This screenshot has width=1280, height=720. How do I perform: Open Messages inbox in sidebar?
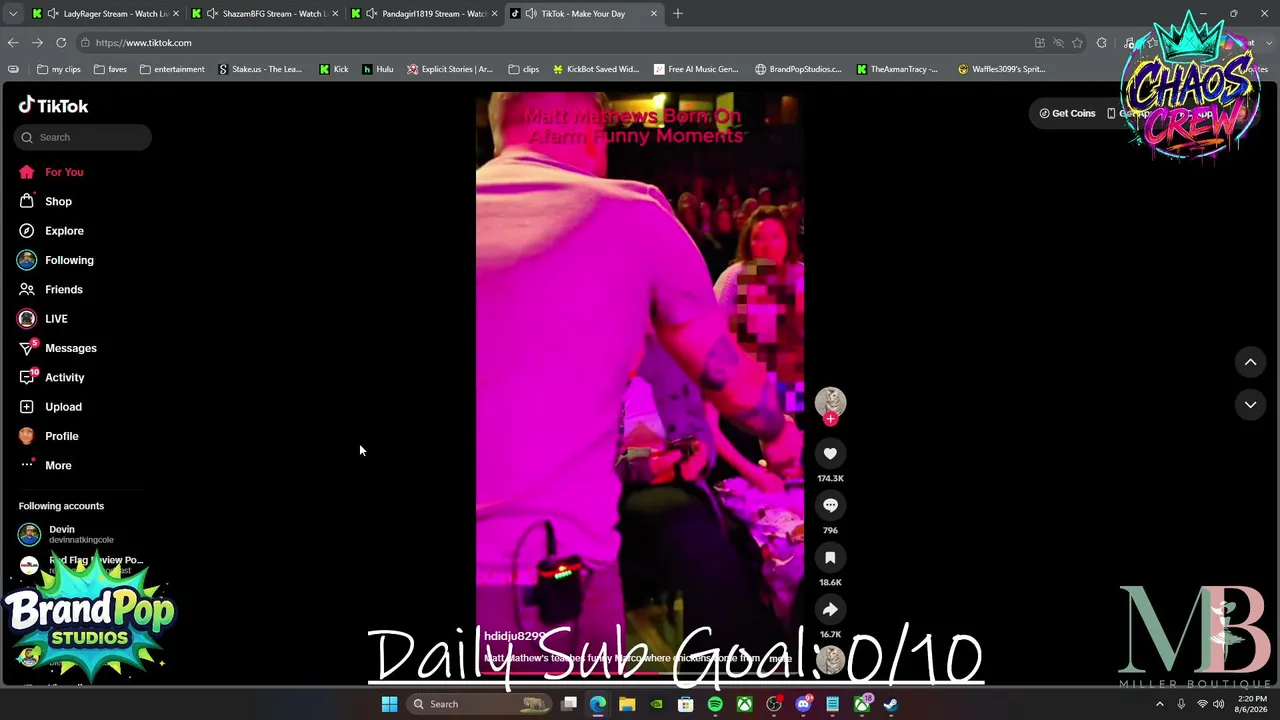[57, 348]
